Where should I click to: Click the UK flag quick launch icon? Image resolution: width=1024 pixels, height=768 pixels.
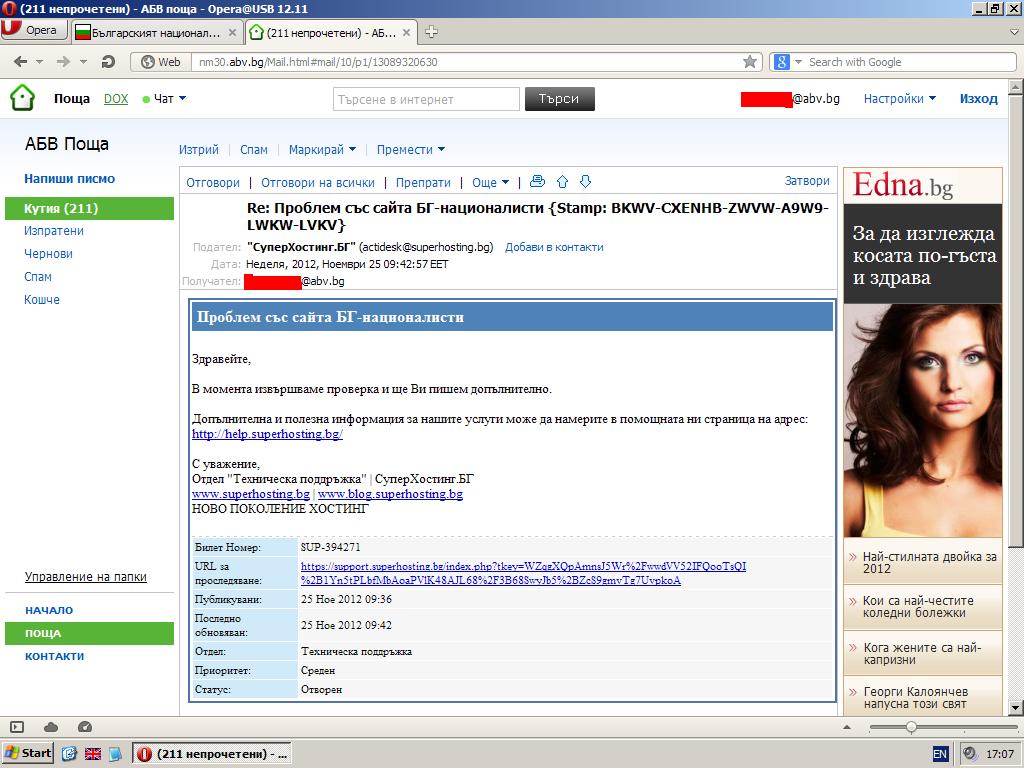93,754
